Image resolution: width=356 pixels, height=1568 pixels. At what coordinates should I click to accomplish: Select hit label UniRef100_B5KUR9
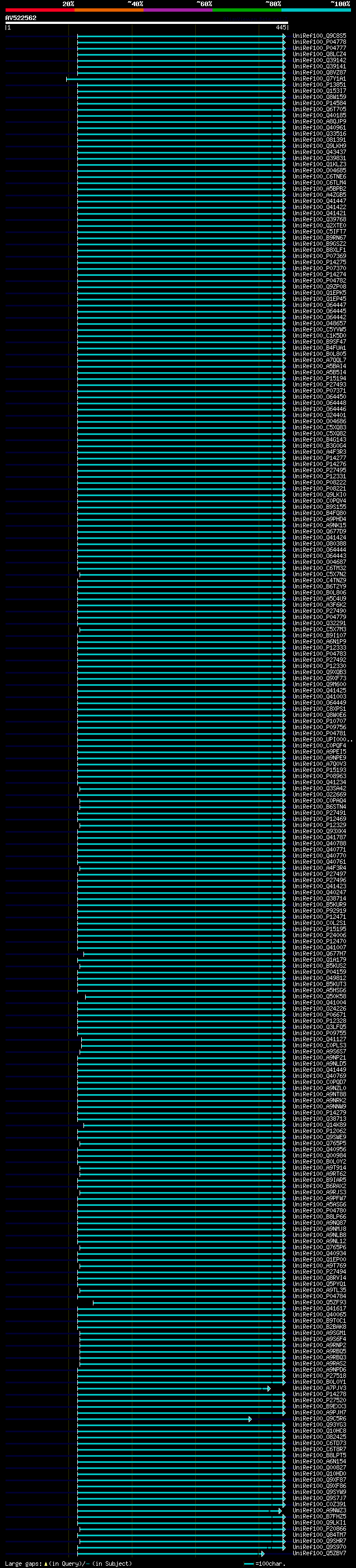click(319, 904)
